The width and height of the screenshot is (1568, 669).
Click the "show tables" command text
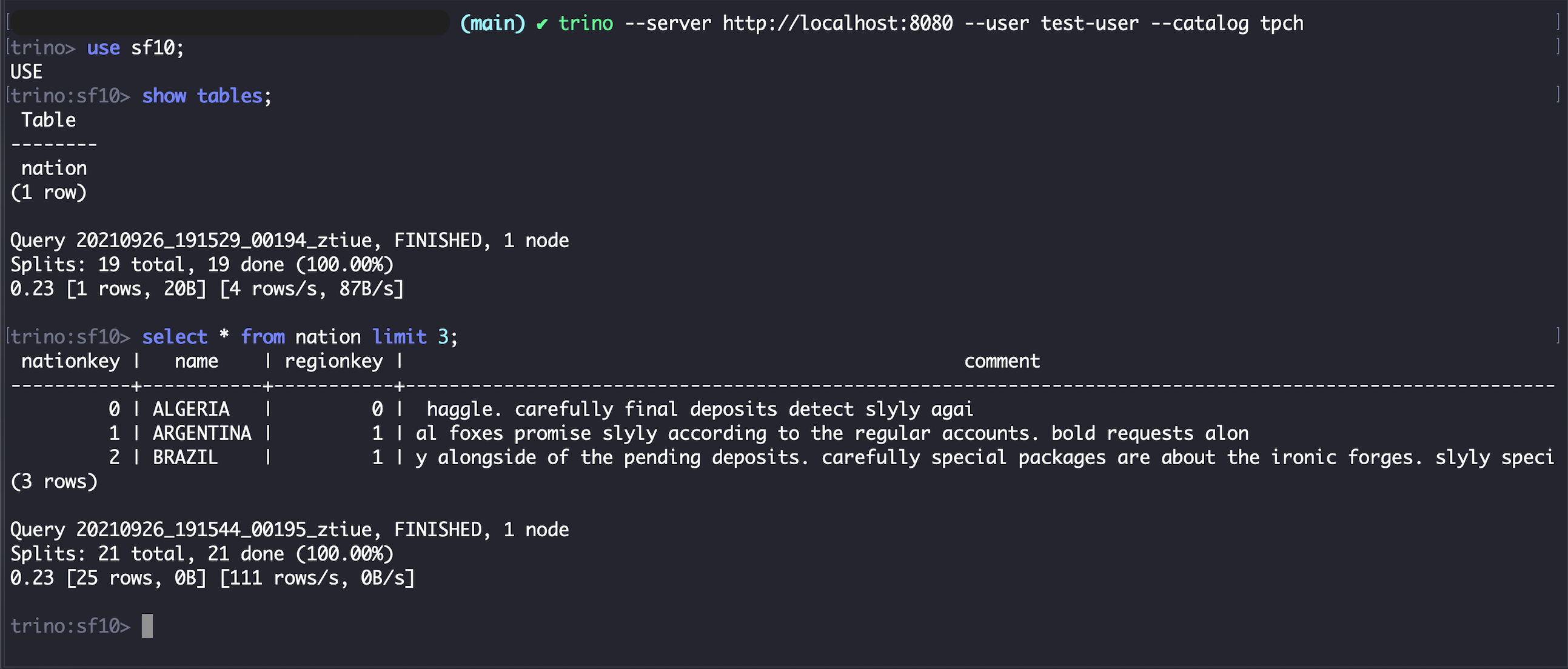tap(201, 96)
